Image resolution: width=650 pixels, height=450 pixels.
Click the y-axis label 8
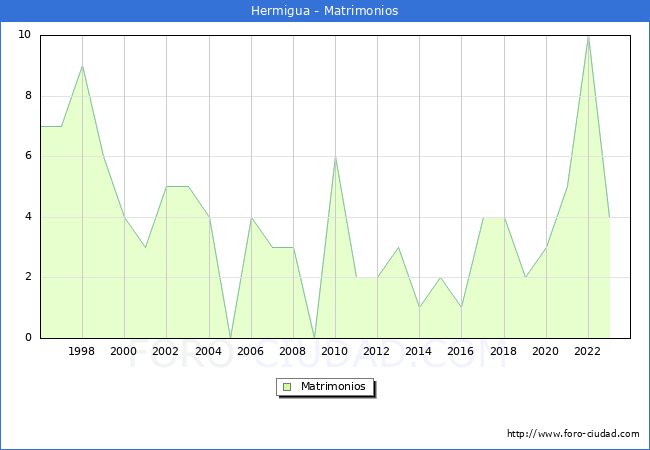[x=27, y=96]
